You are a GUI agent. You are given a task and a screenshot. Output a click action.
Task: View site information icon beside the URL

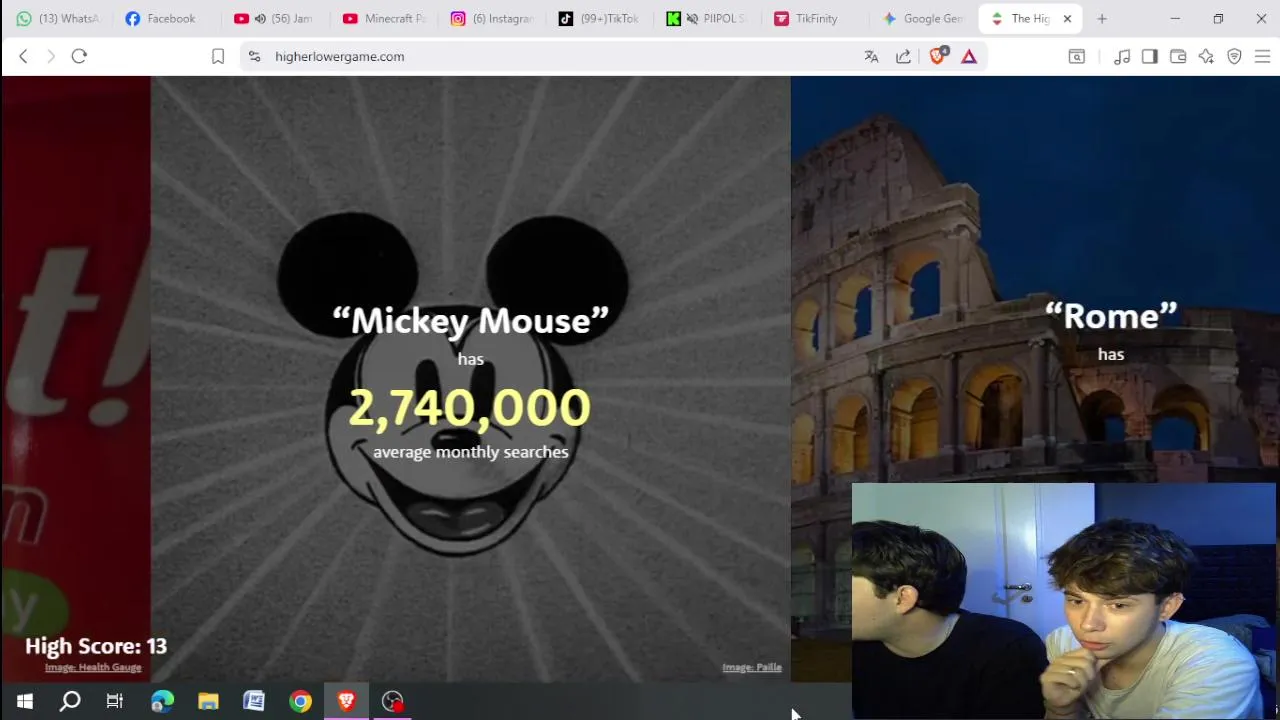pyautogui.click(x=254, y=57)
